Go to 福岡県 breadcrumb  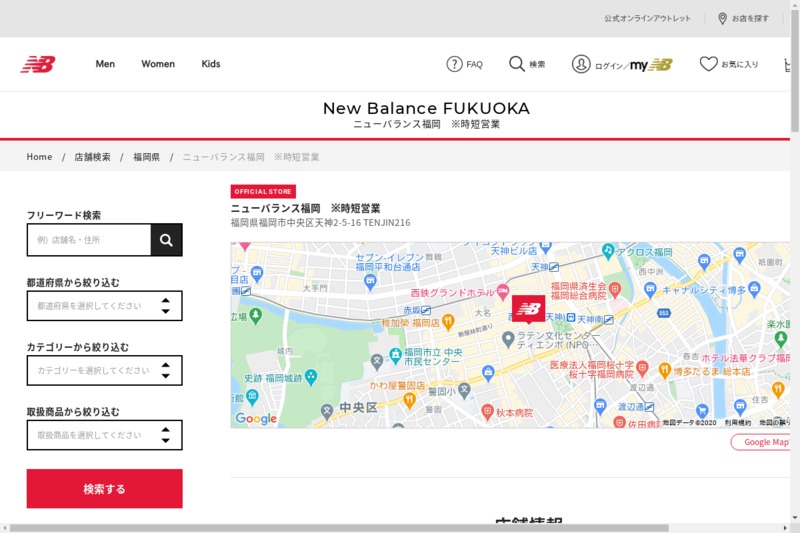pyautogui.click(x=146, y=157)
